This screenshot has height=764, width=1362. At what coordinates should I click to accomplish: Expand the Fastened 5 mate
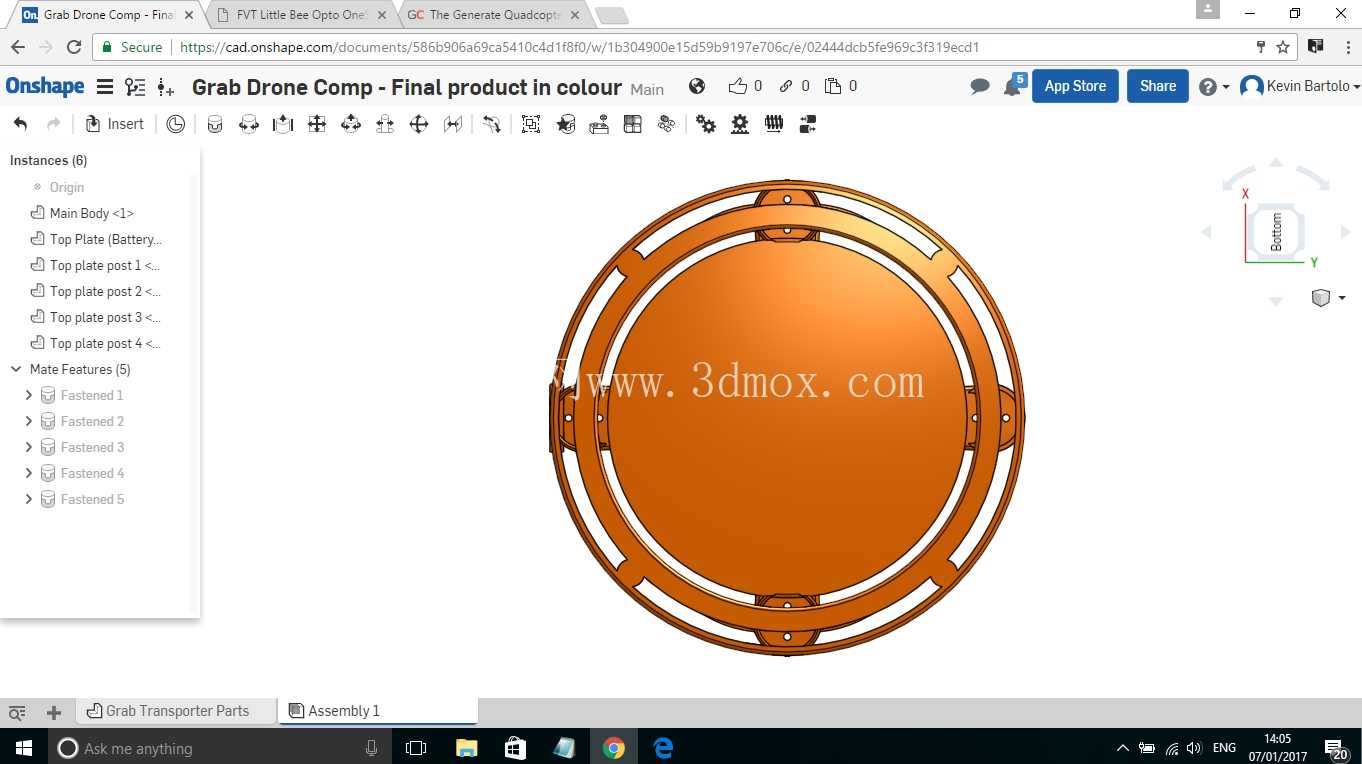coord(28,499)
